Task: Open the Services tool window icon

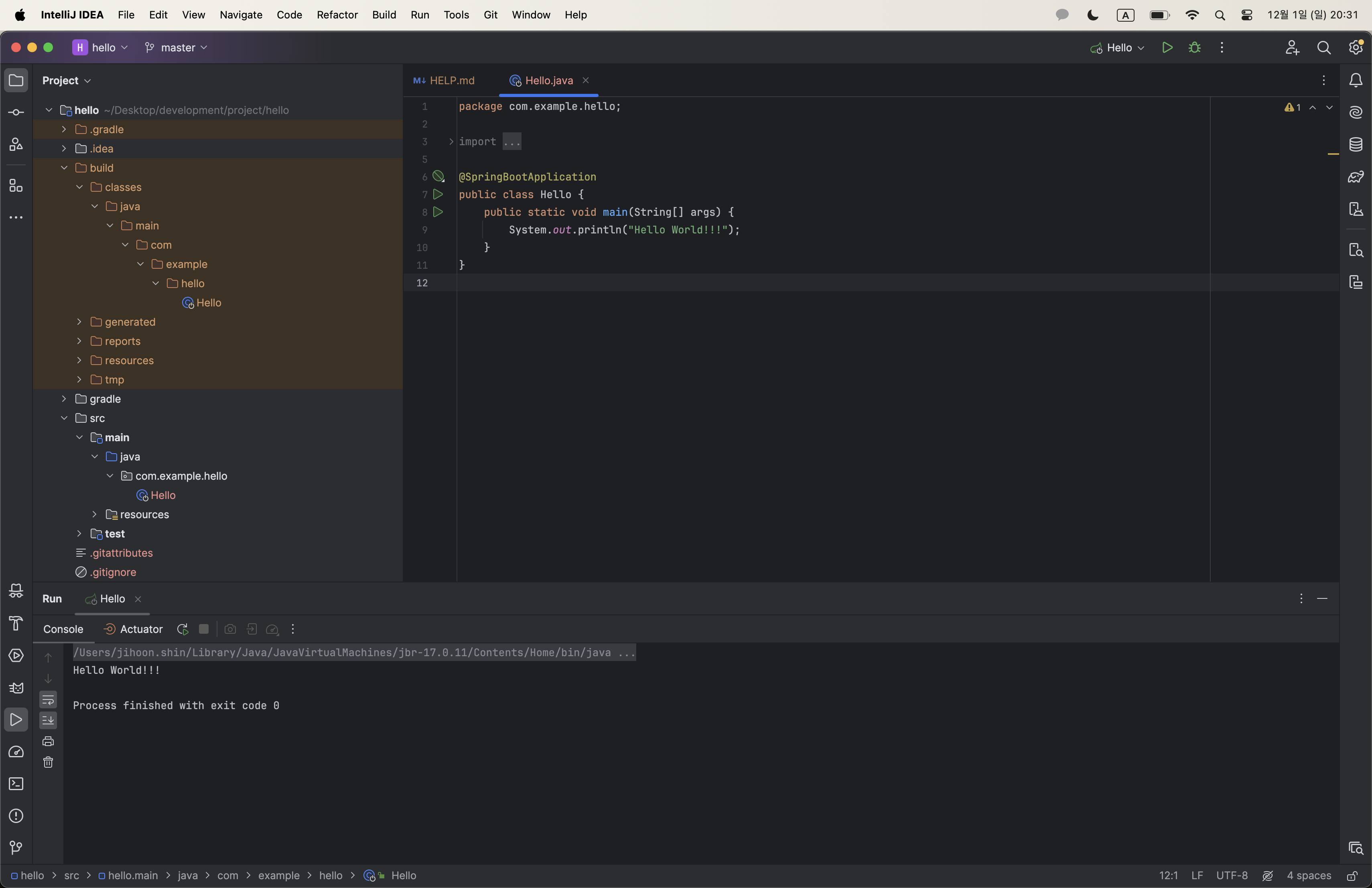Action: pyautogui.click(x=16, y=655)
